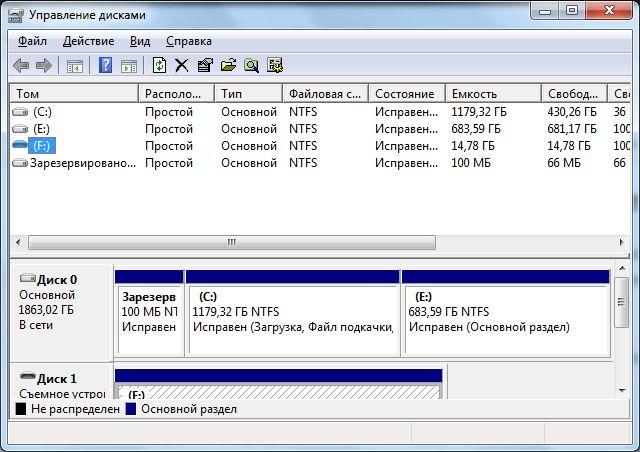
Task: Click the drive icon of volume (E:)
Action: [20, 129]
